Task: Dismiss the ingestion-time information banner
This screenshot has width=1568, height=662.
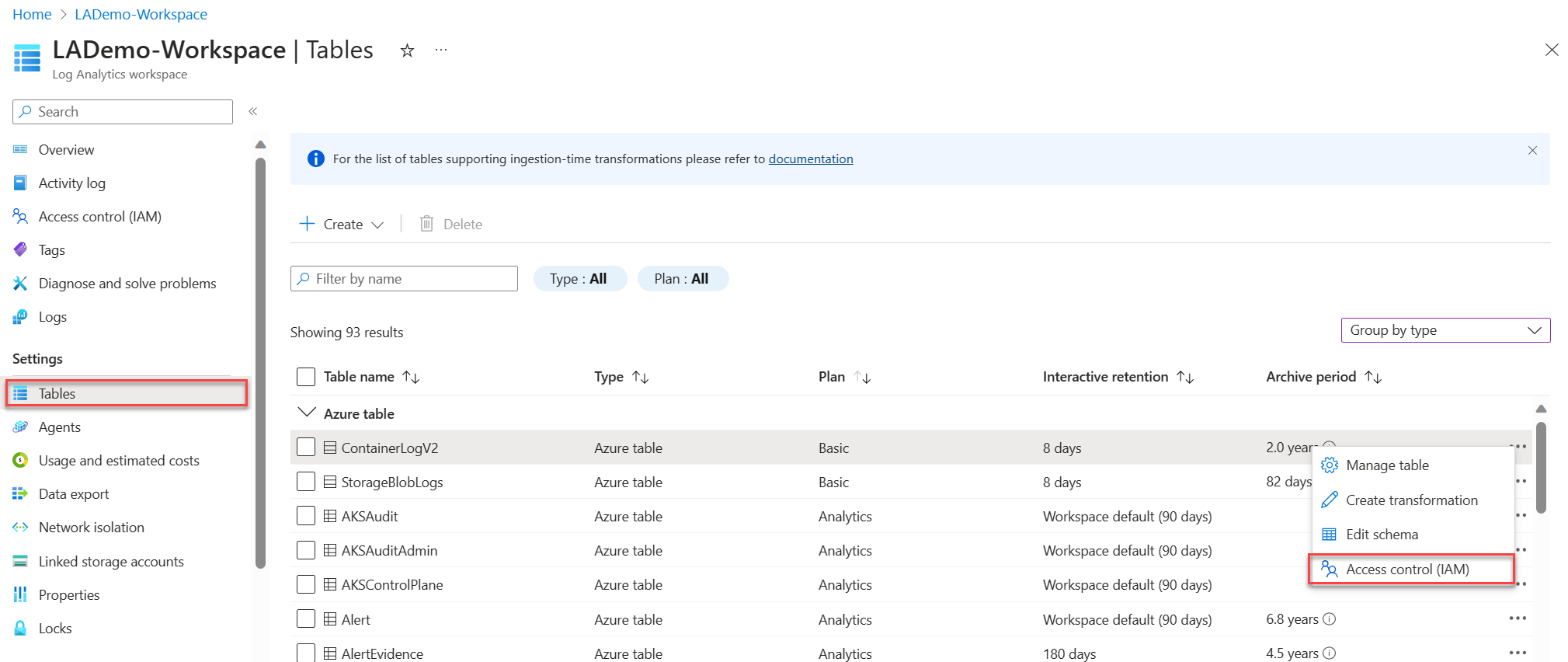Action: tap(1532, 151)
